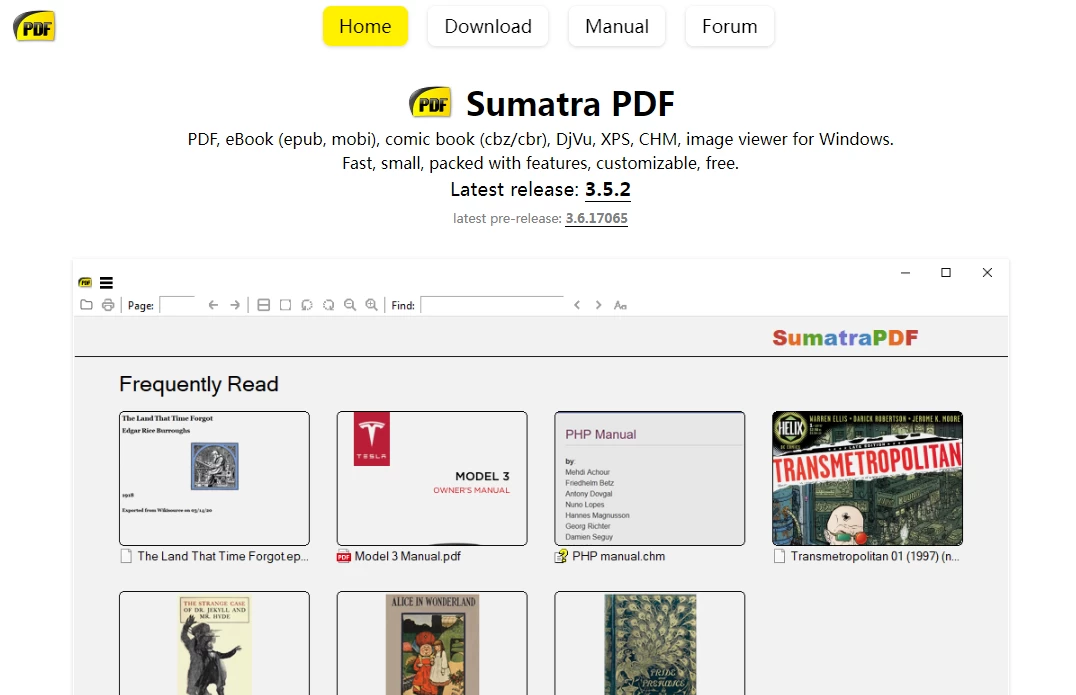The width and height of the screenshot is (1076, 695).
Task: Select the Fit single page icon
Action: click(x=285, y=305)
